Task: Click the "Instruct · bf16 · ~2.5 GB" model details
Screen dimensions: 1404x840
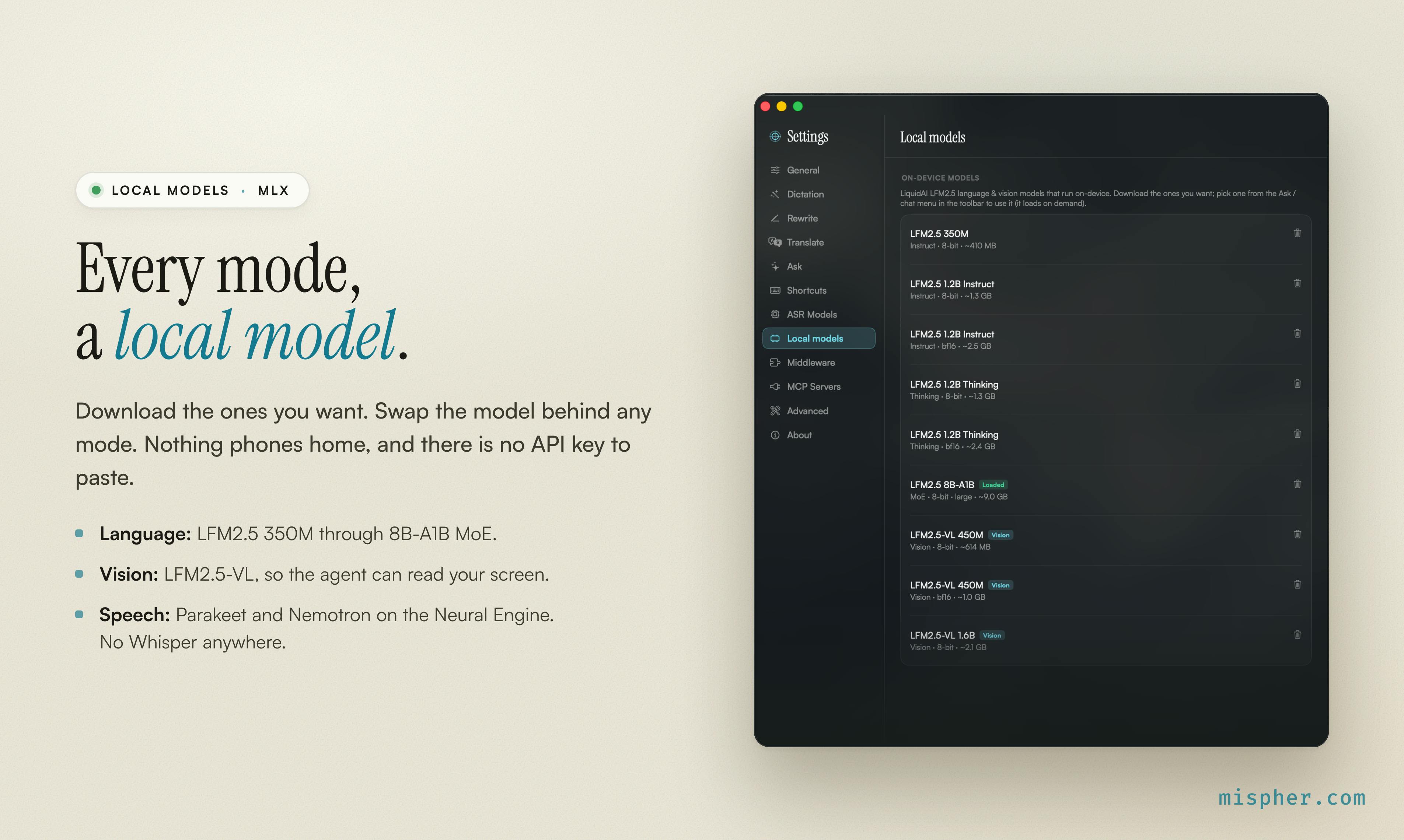Action: (950, 346)
